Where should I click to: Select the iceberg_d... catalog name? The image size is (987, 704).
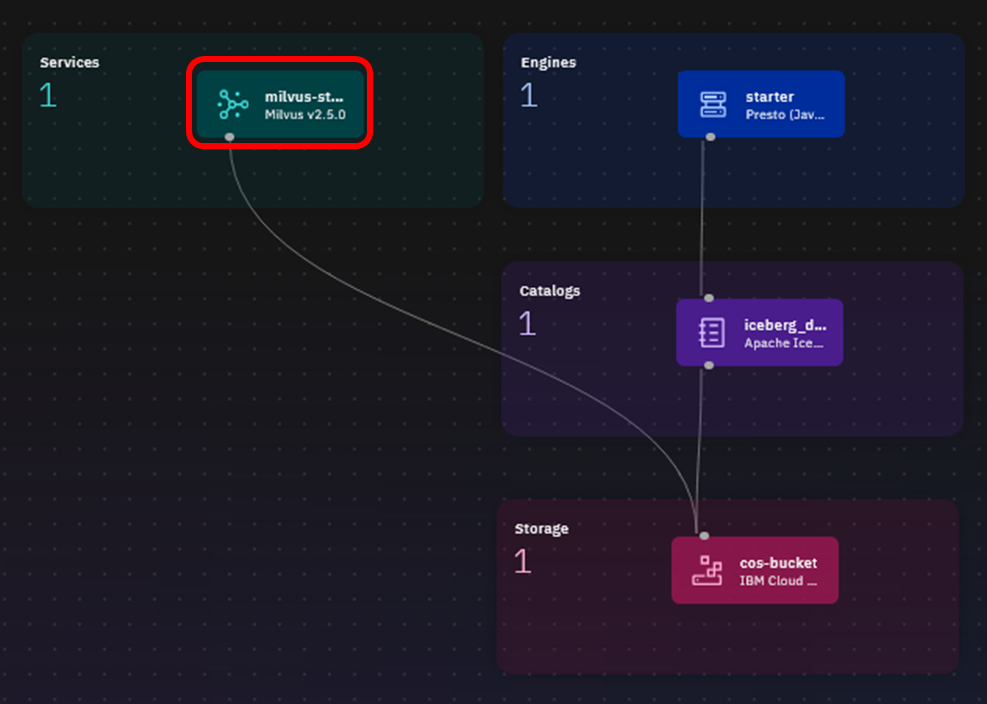click(785, 325)
